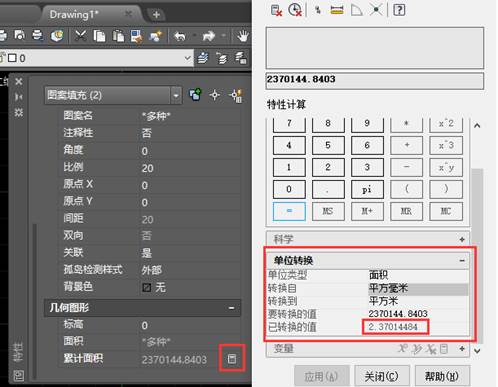498x387 pixels.
Task: Open the Undo history dropdown arrow
Action: (194, 35)
